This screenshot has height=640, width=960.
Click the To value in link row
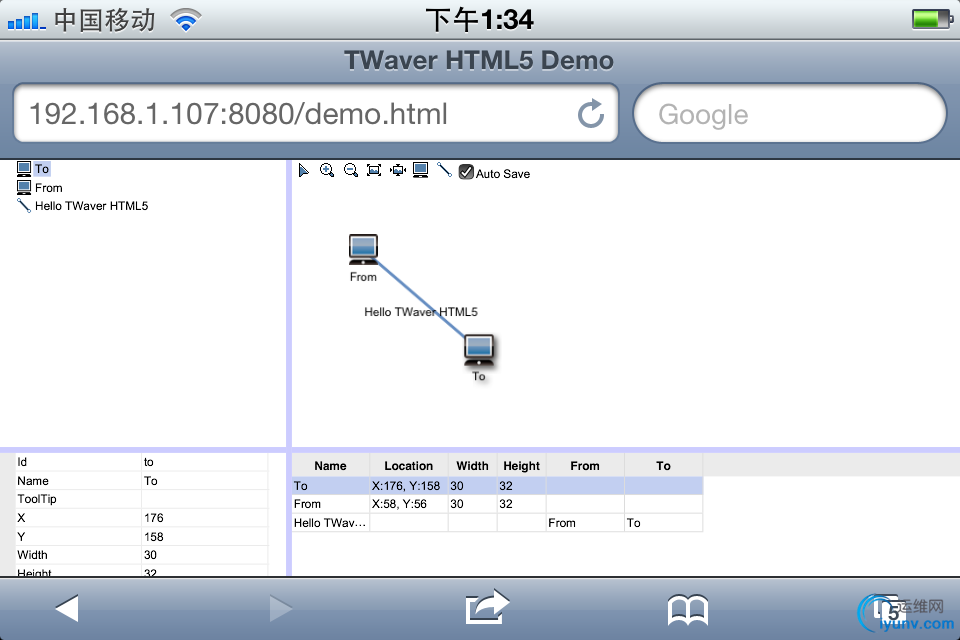click(x=663, y=523)
